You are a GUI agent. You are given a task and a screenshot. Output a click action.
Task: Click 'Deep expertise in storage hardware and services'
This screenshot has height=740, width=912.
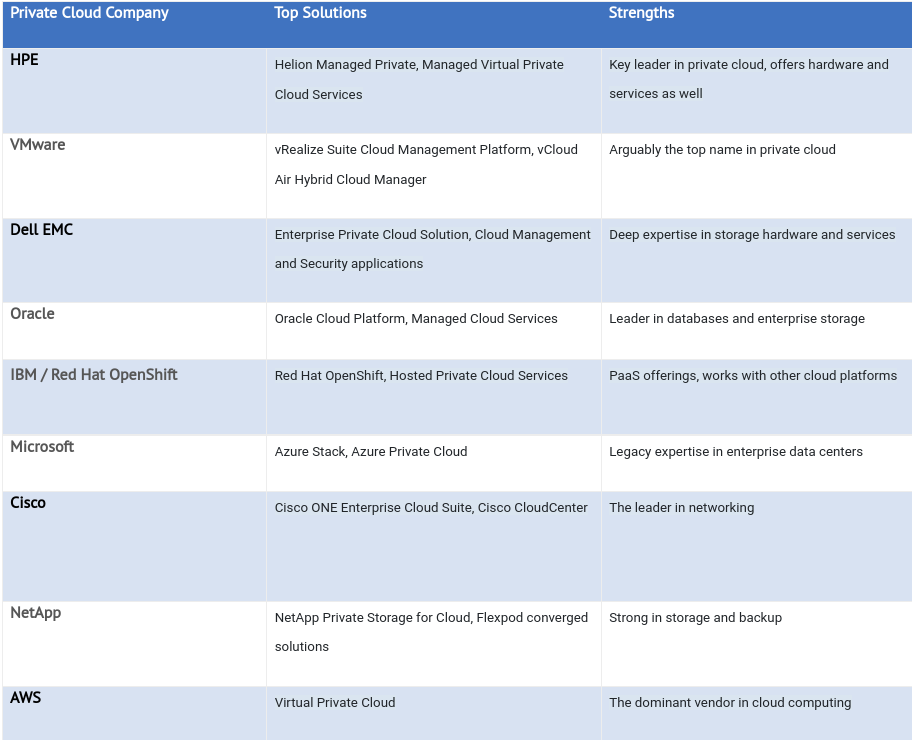click(752, 234)
